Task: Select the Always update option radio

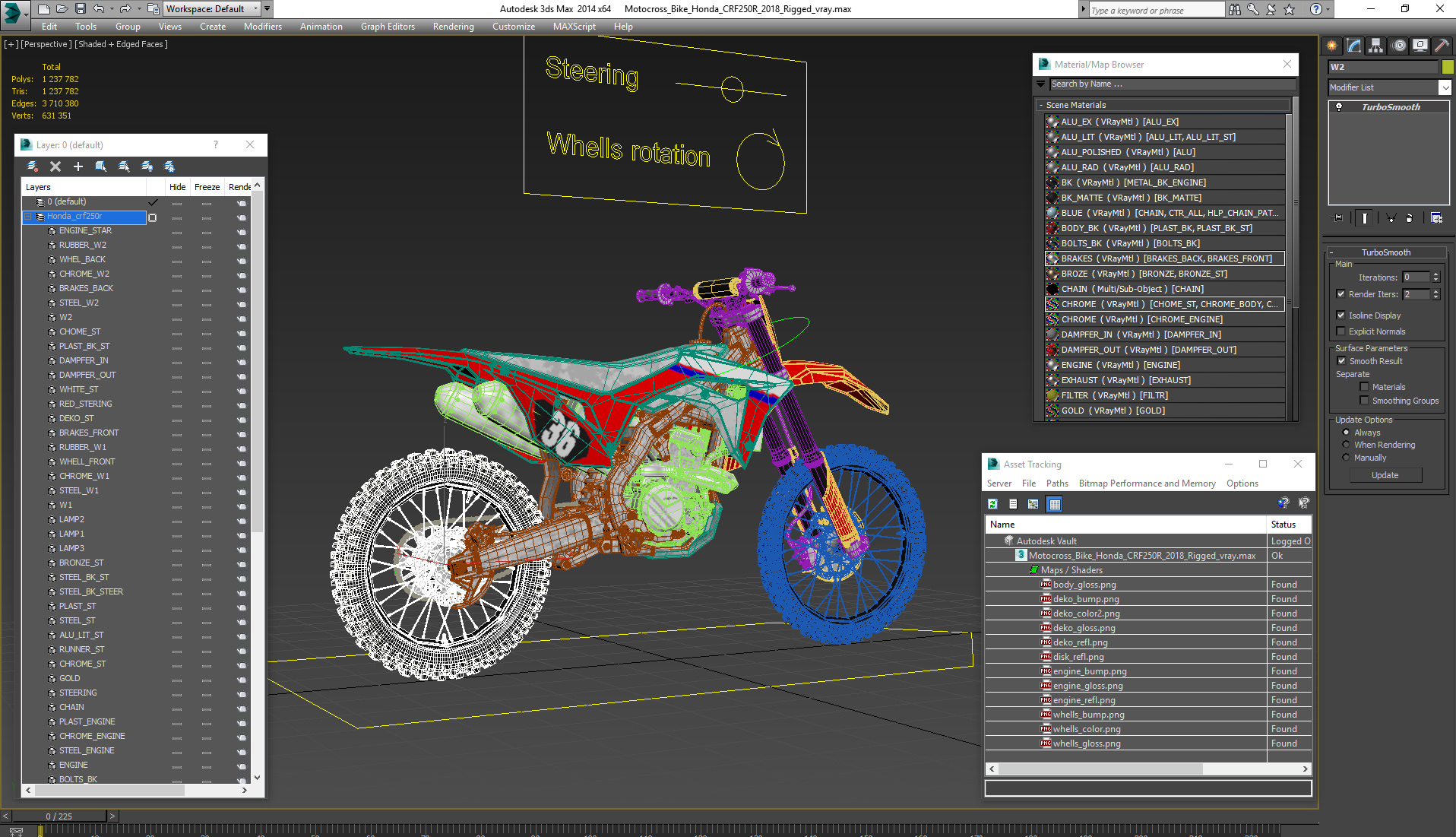Action: tap(1347, 433)
